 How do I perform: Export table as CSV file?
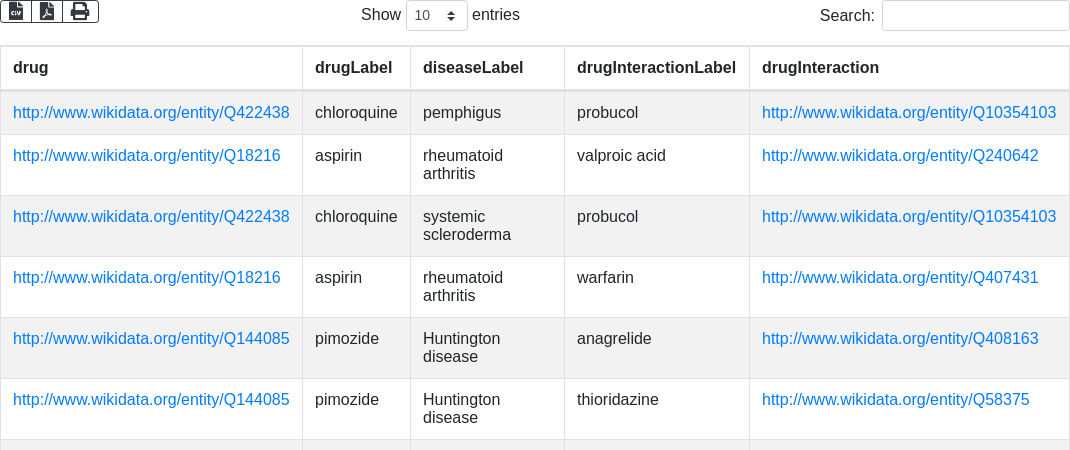click(16, 12)
